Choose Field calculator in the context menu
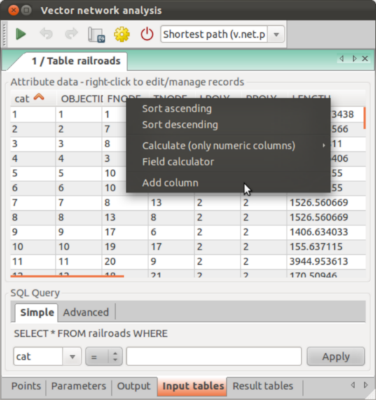 [178, 162]
